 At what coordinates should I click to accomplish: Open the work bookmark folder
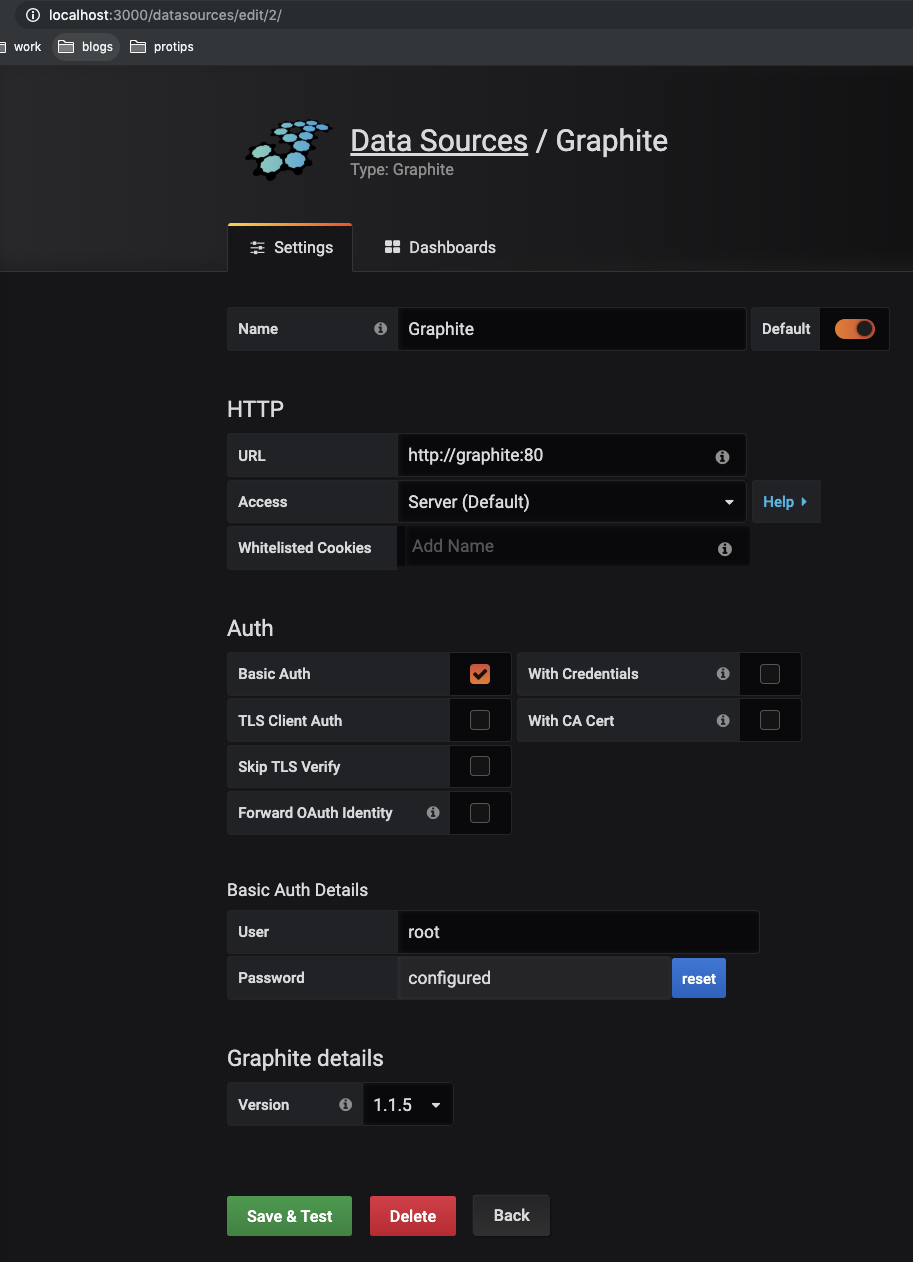(x=22, y=47)
